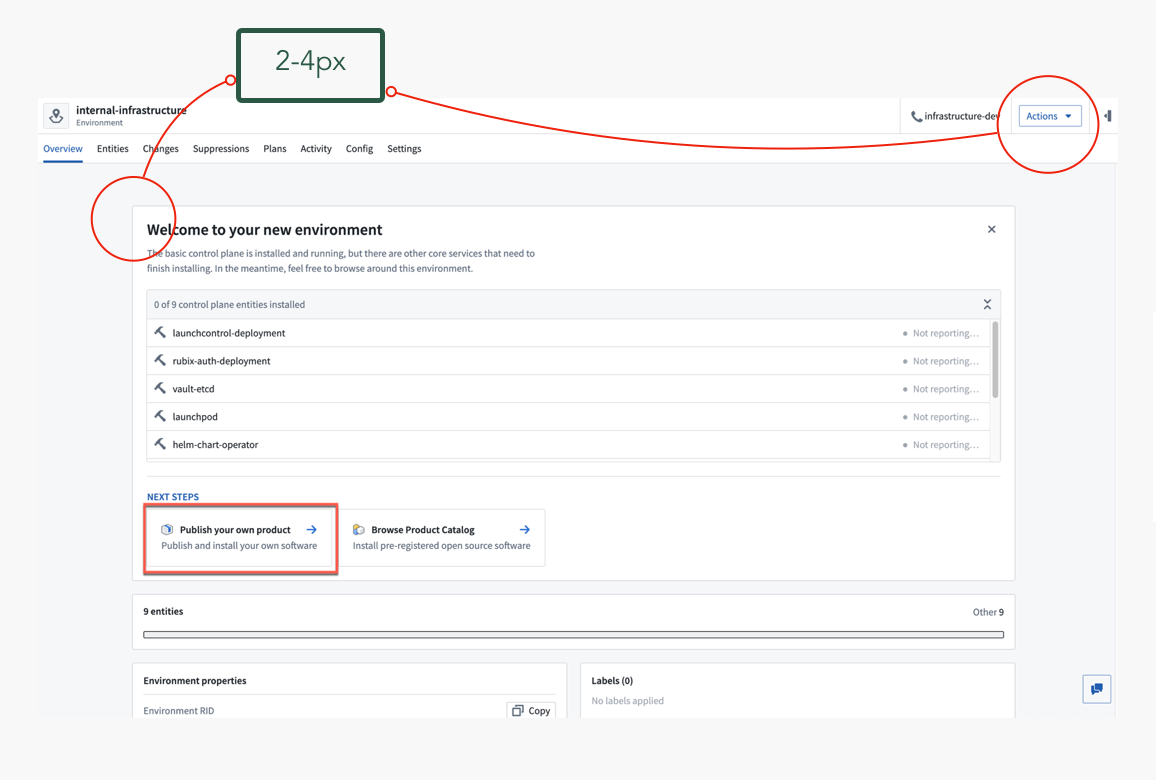Click the 9 entities progress bar

573,634
